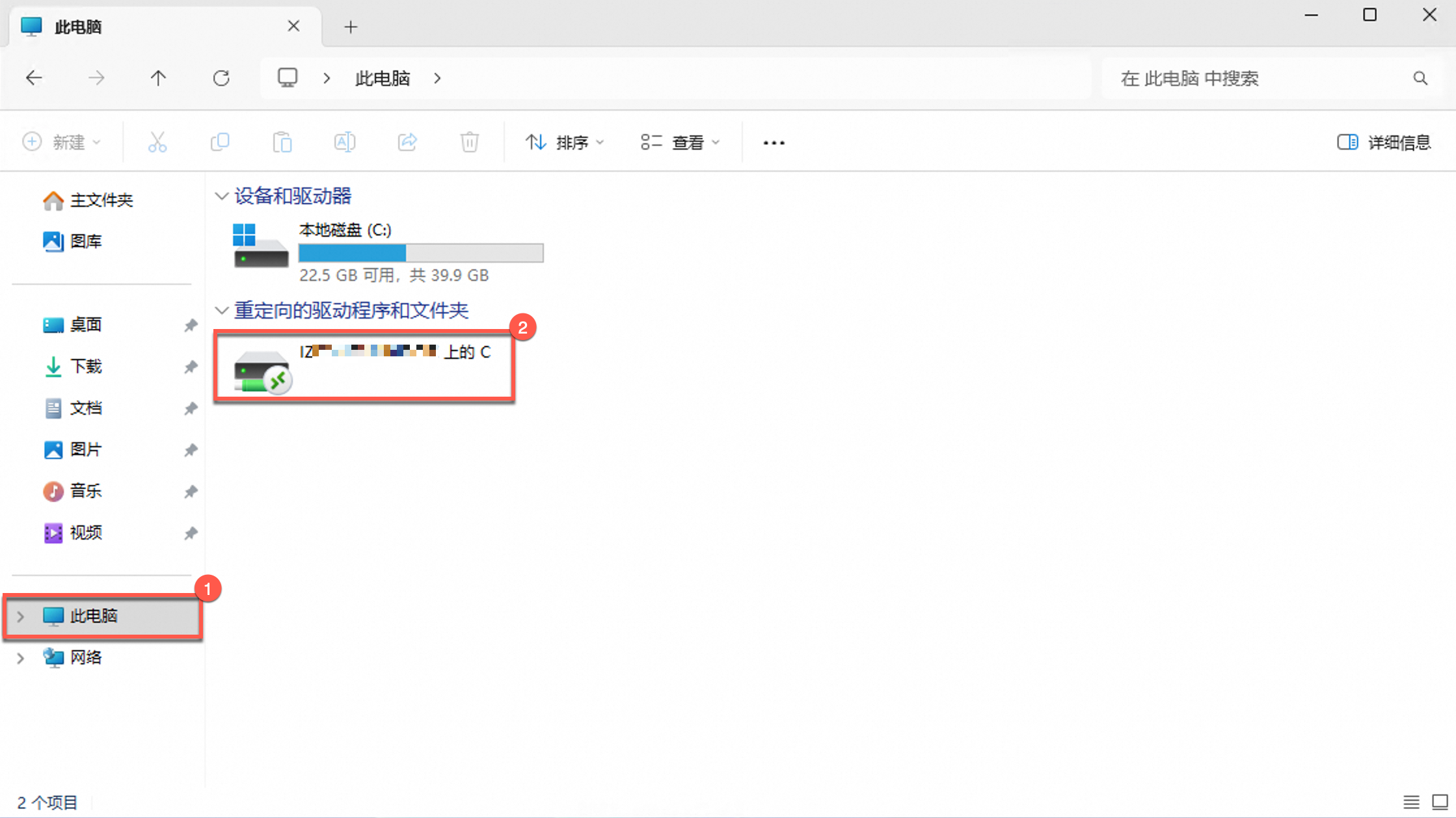The image size is (1456, 818).
Task: Click the Share icon in toolbar
Action: click(x=407, y=142)
